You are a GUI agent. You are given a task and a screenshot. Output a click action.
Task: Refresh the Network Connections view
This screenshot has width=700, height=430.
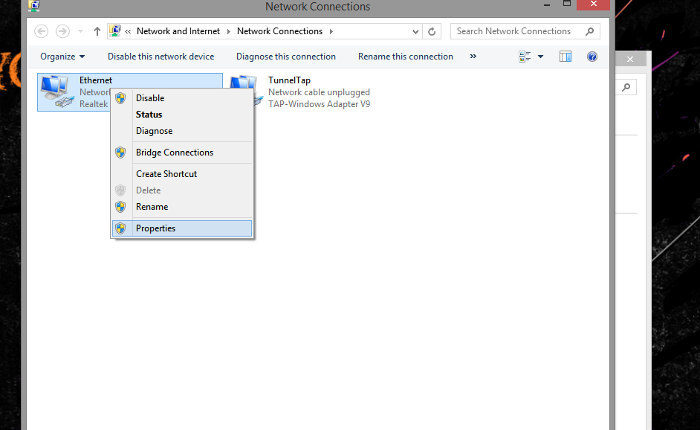pos(432,32)
